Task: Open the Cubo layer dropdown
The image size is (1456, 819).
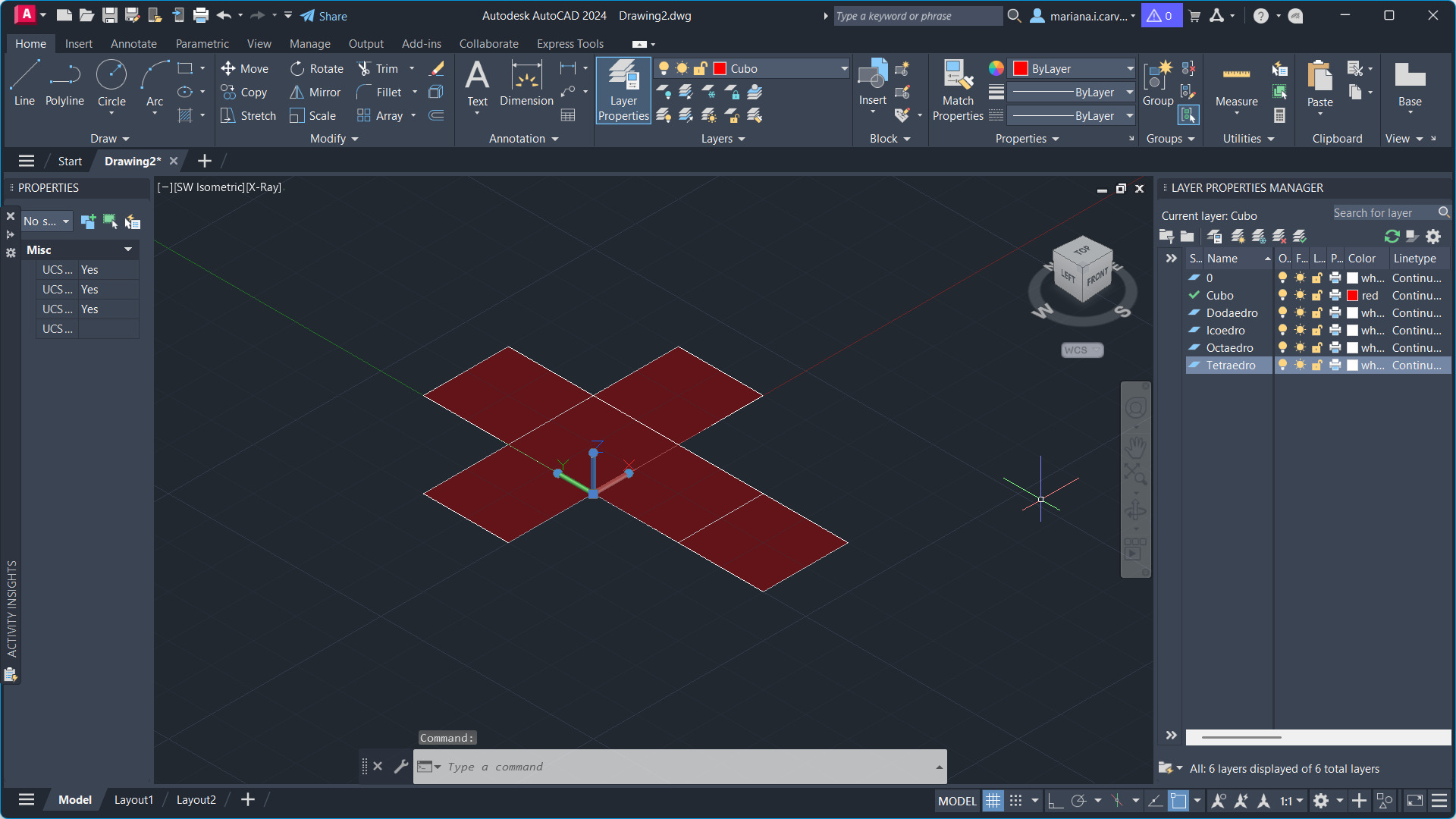Action: click(x=843, y=68)
